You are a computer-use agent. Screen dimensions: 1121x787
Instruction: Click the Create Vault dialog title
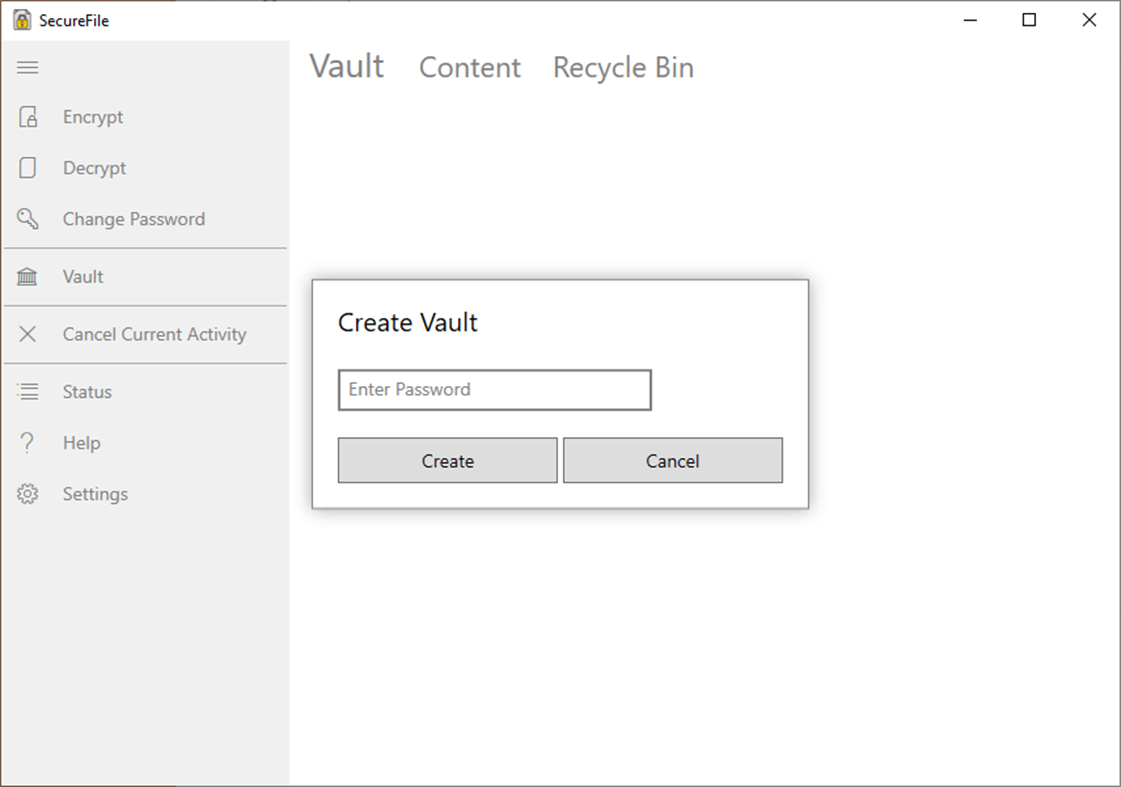point(408,322)
